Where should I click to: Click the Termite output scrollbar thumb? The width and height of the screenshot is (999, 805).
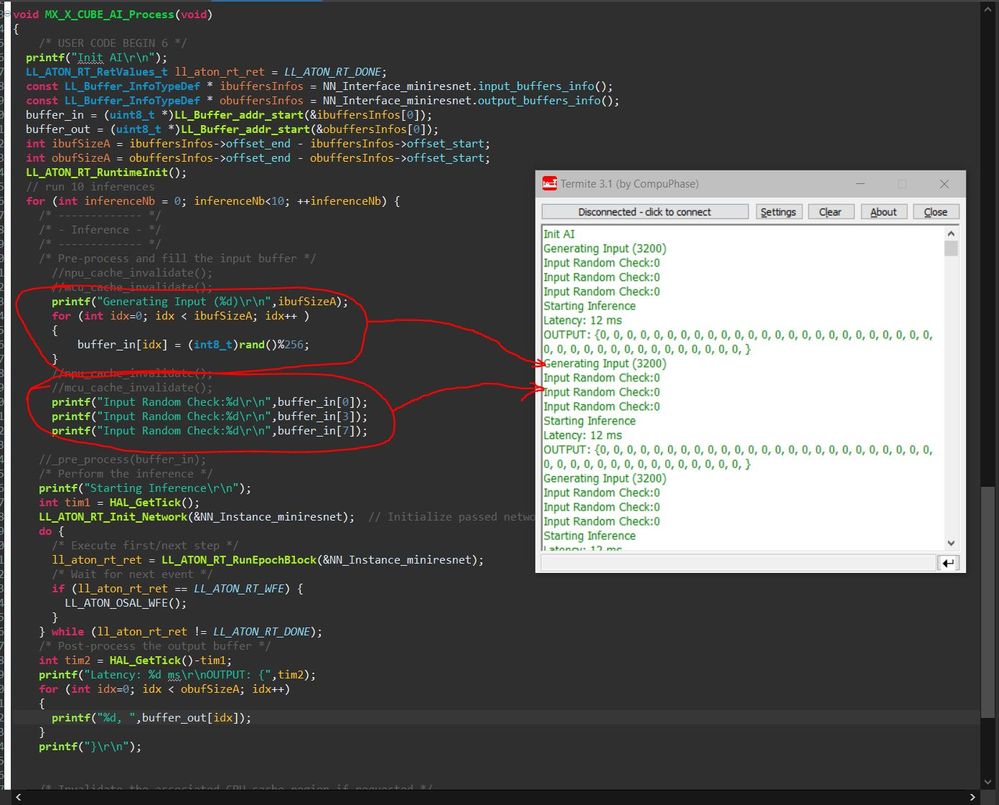click(951, 249)
